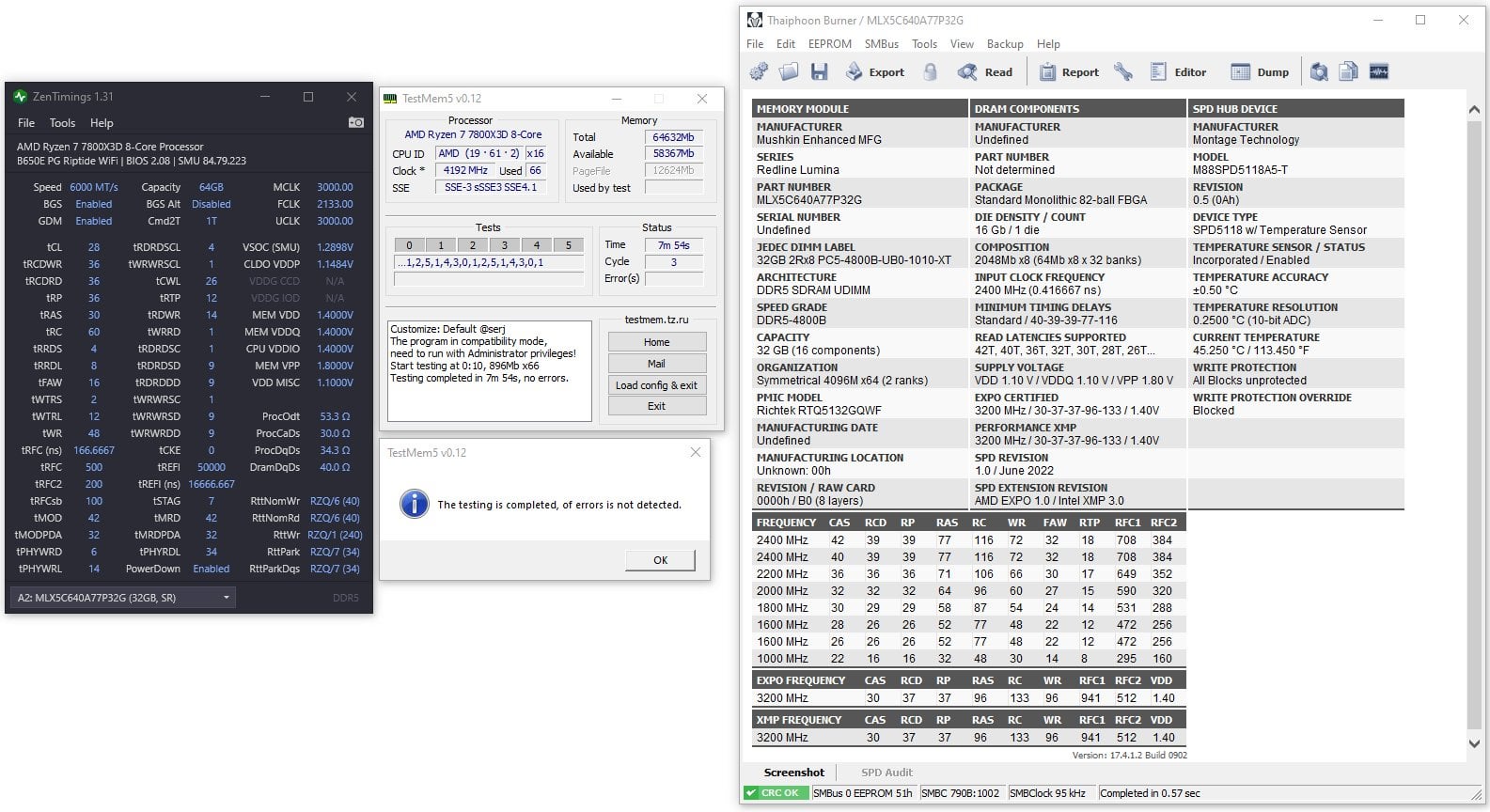Open the Help menu in Thaiphoon Burner

point(1048,44)
